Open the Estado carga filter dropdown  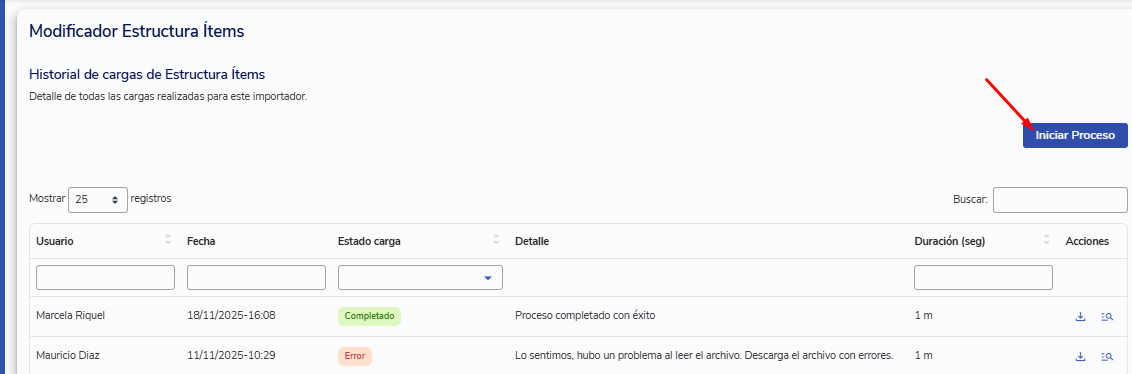[420, 277]
